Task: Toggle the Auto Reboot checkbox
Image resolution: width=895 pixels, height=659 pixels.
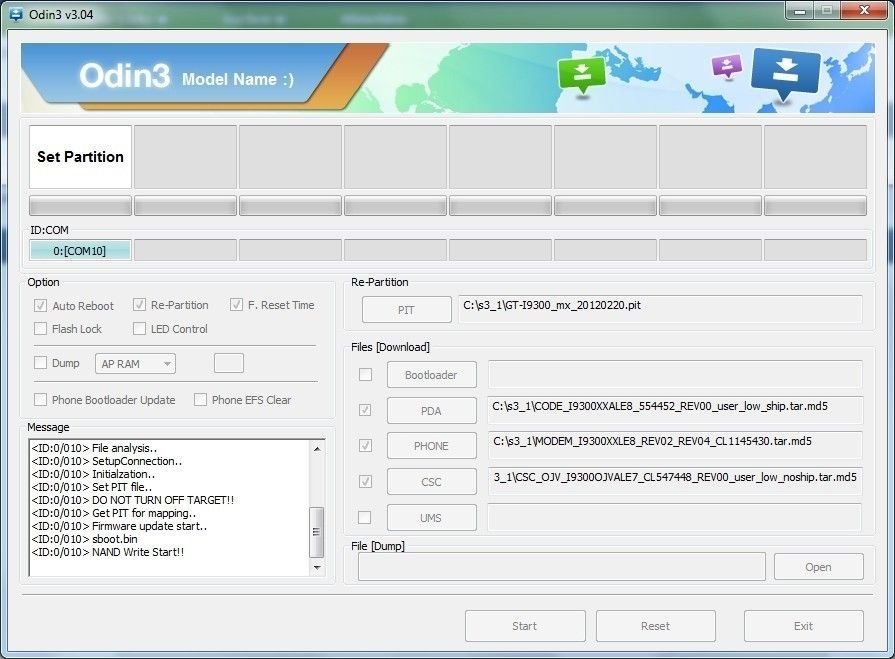Action: [x=40, y=305]
